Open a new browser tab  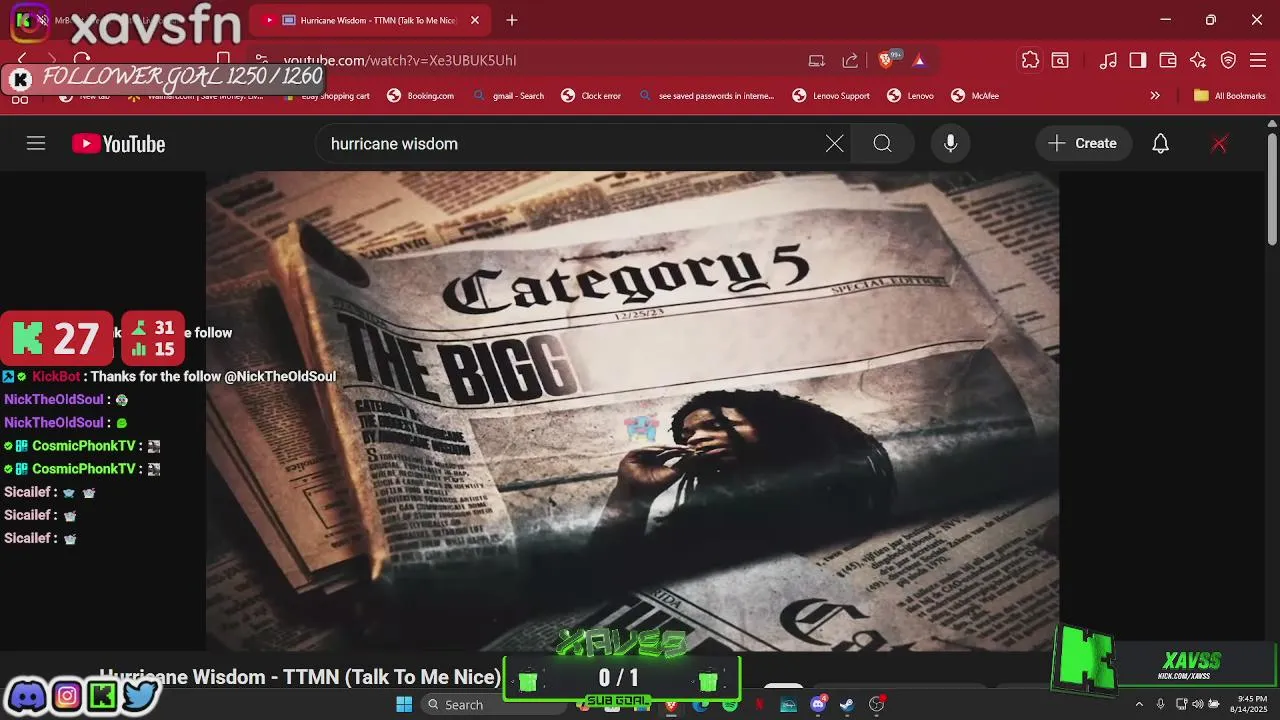coord(512,20)
